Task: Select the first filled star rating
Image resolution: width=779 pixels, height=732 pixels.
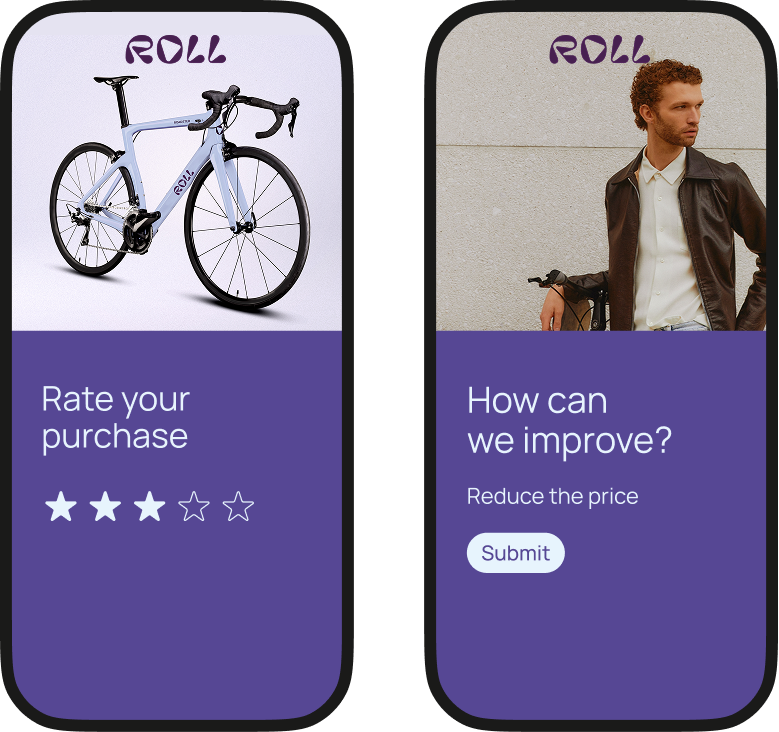Action: click(61, 506)
